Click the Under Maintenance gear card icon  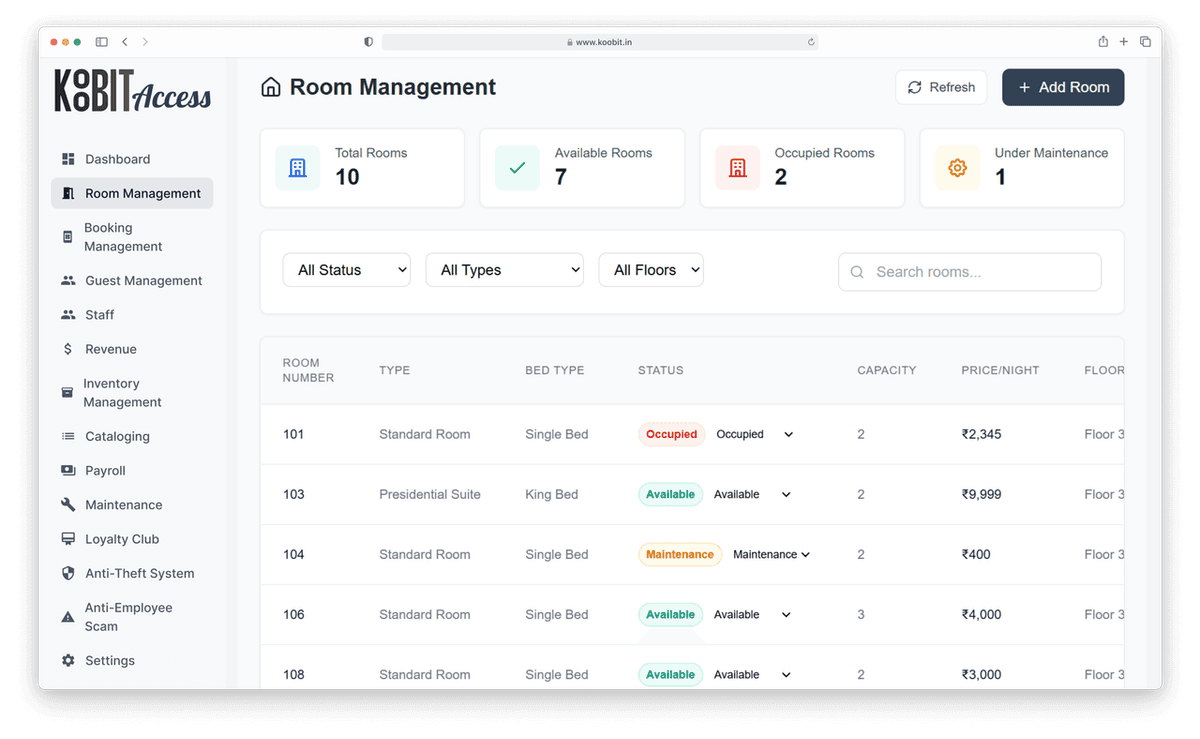tap(957, 168)
